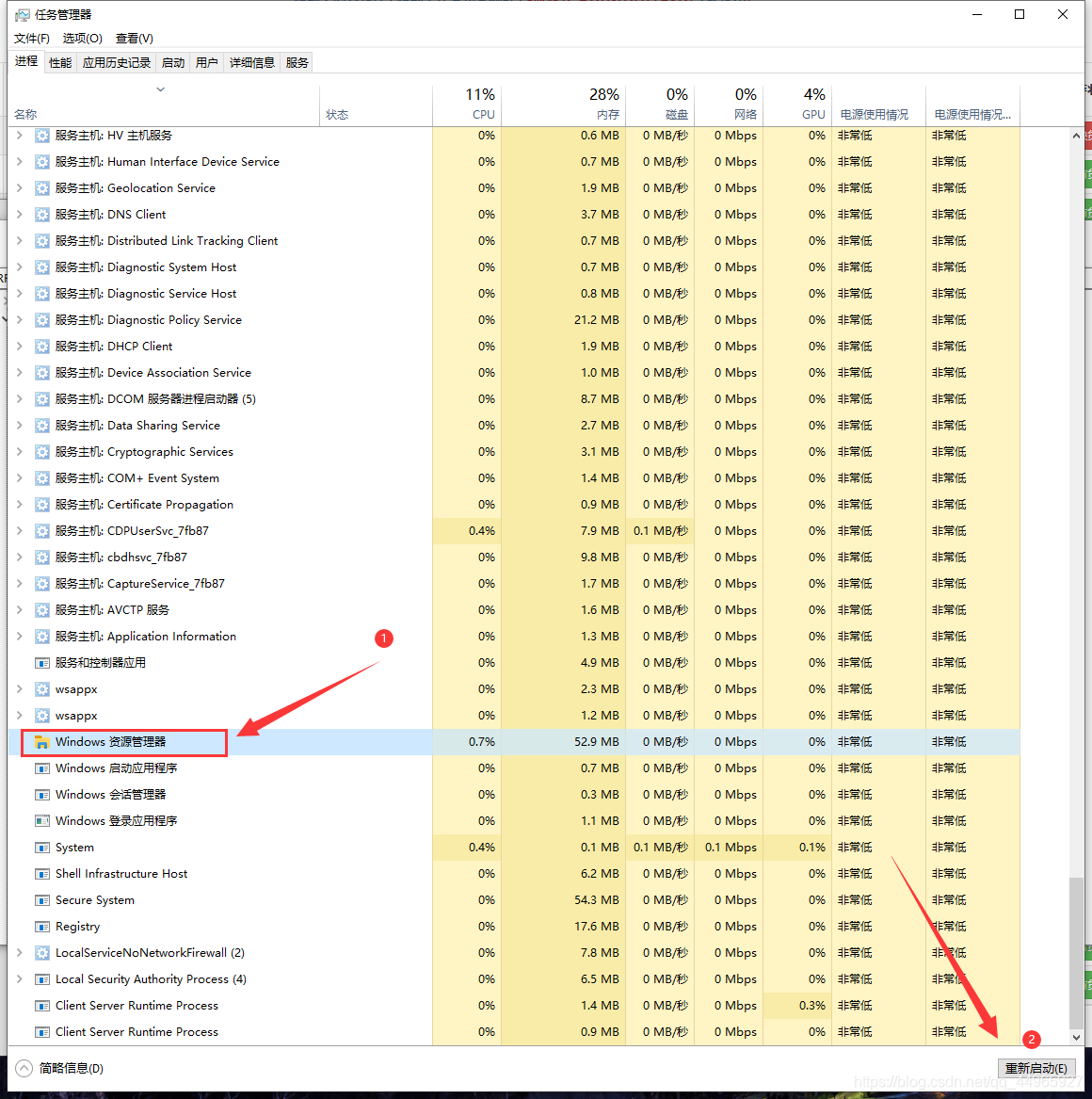The image size is (1092, 1099).
Task: Click the 54.3 MB memory value
Action: (597, 900)
